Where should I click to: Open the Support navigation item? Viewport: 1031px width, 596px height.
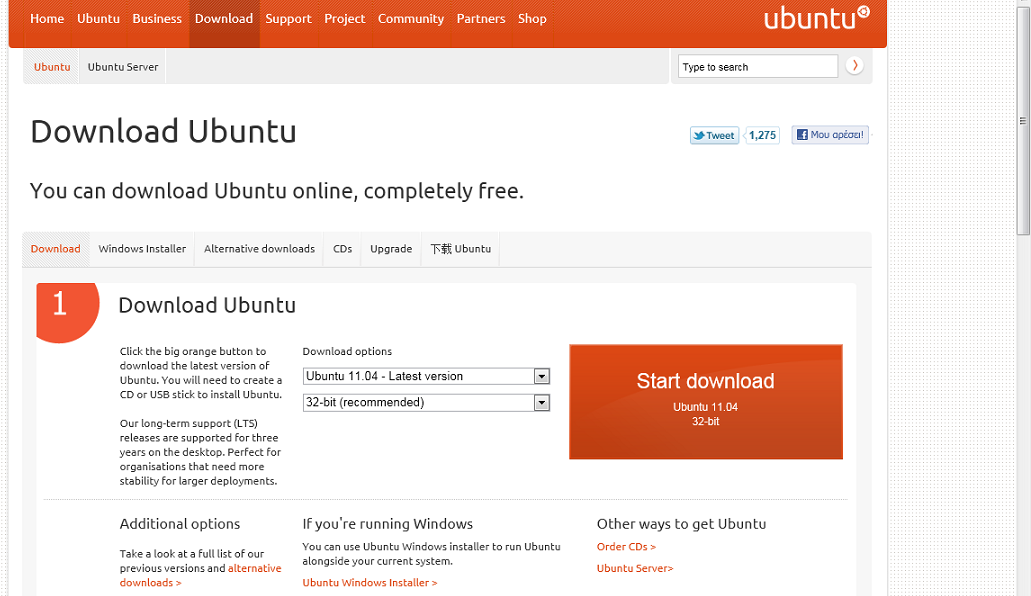tap(288, 19)
